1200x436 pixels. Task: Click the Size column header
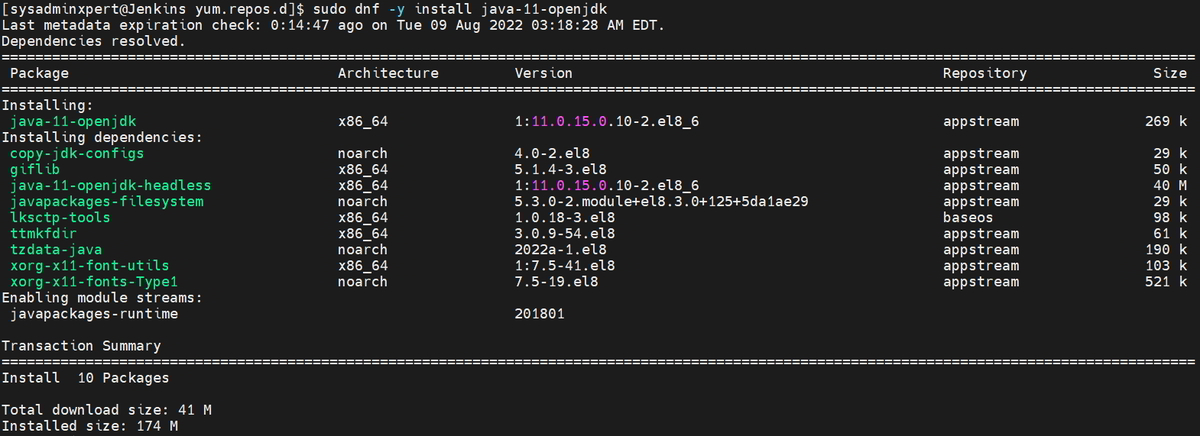click(1169, 73)
